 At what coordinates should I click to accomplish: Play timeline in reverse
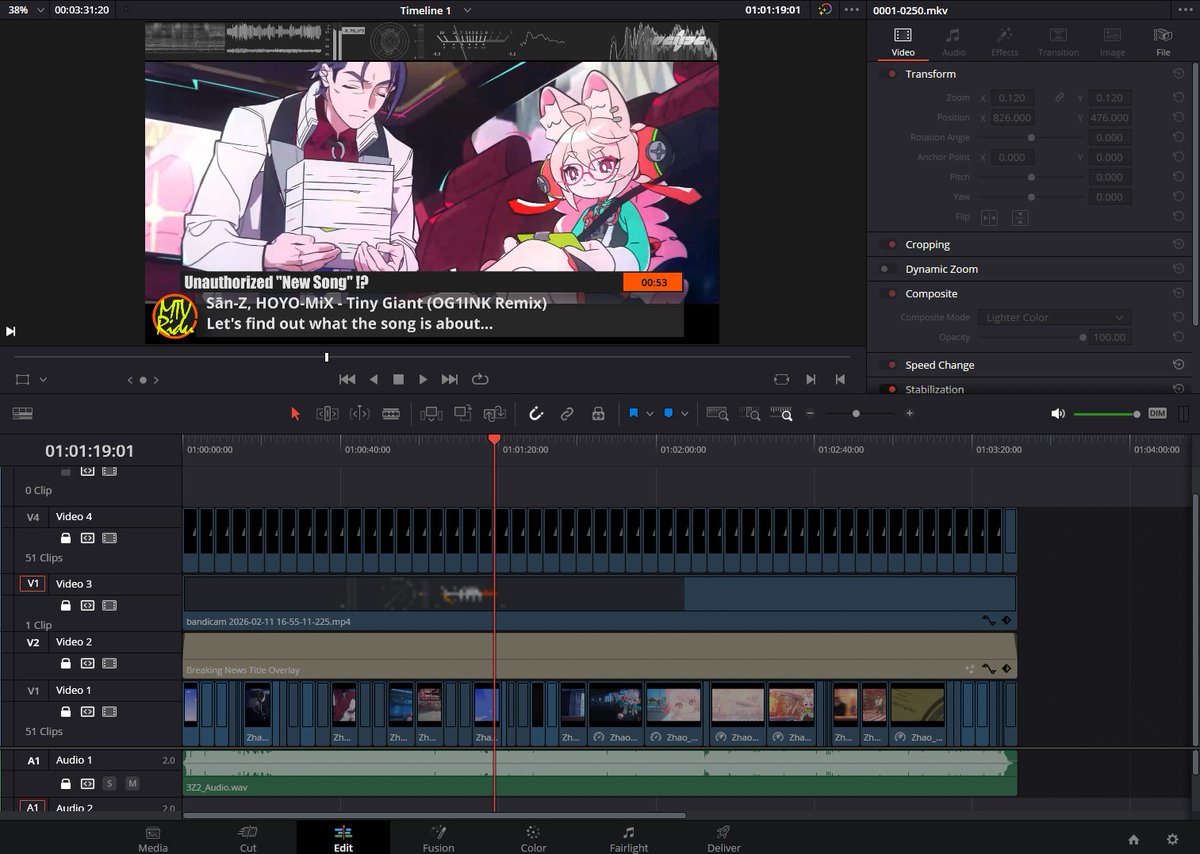[374, 379]
